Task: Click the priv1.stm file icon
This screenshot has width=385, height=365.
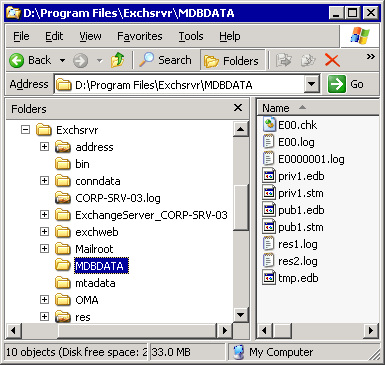Action: tap(269, 193)
